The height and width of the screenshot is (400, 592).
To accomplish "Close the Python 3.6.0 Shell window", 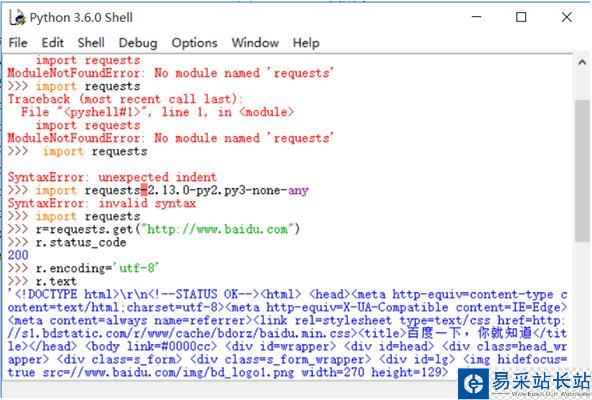I will pyautogui.click(x=566, y=17).
